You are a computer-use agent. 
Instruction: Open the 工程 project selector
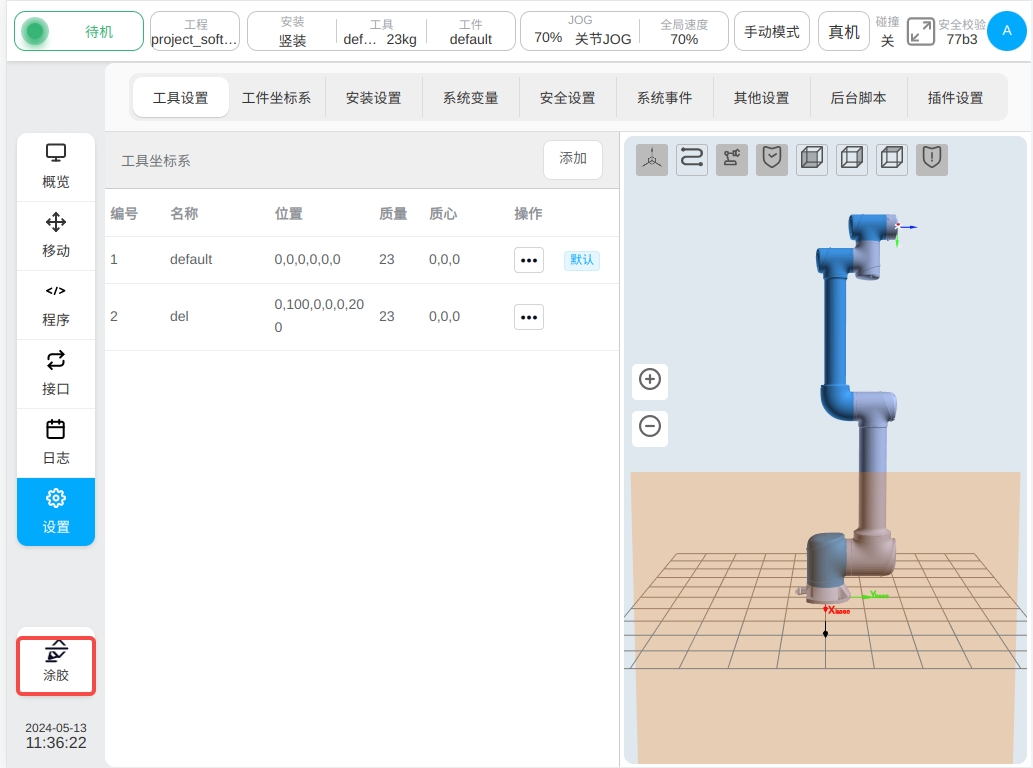(195, 32)
